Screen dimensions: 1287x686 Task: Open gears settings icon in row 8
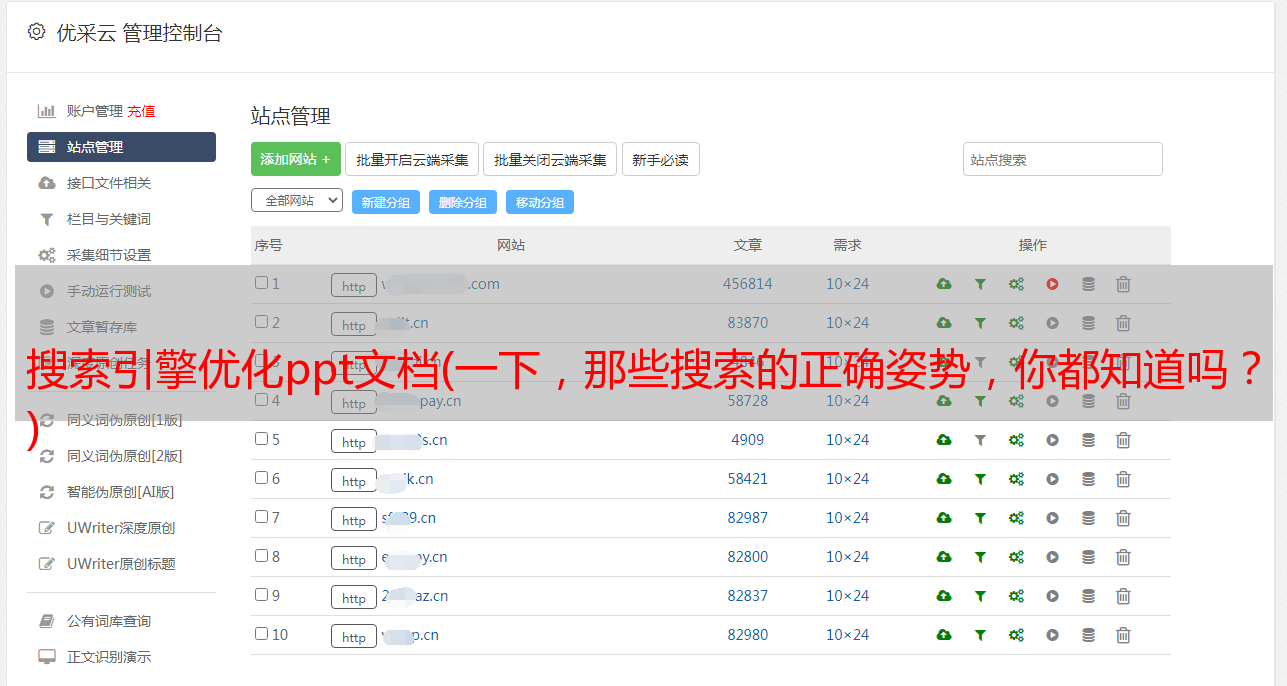click(x=1016, y=557)
